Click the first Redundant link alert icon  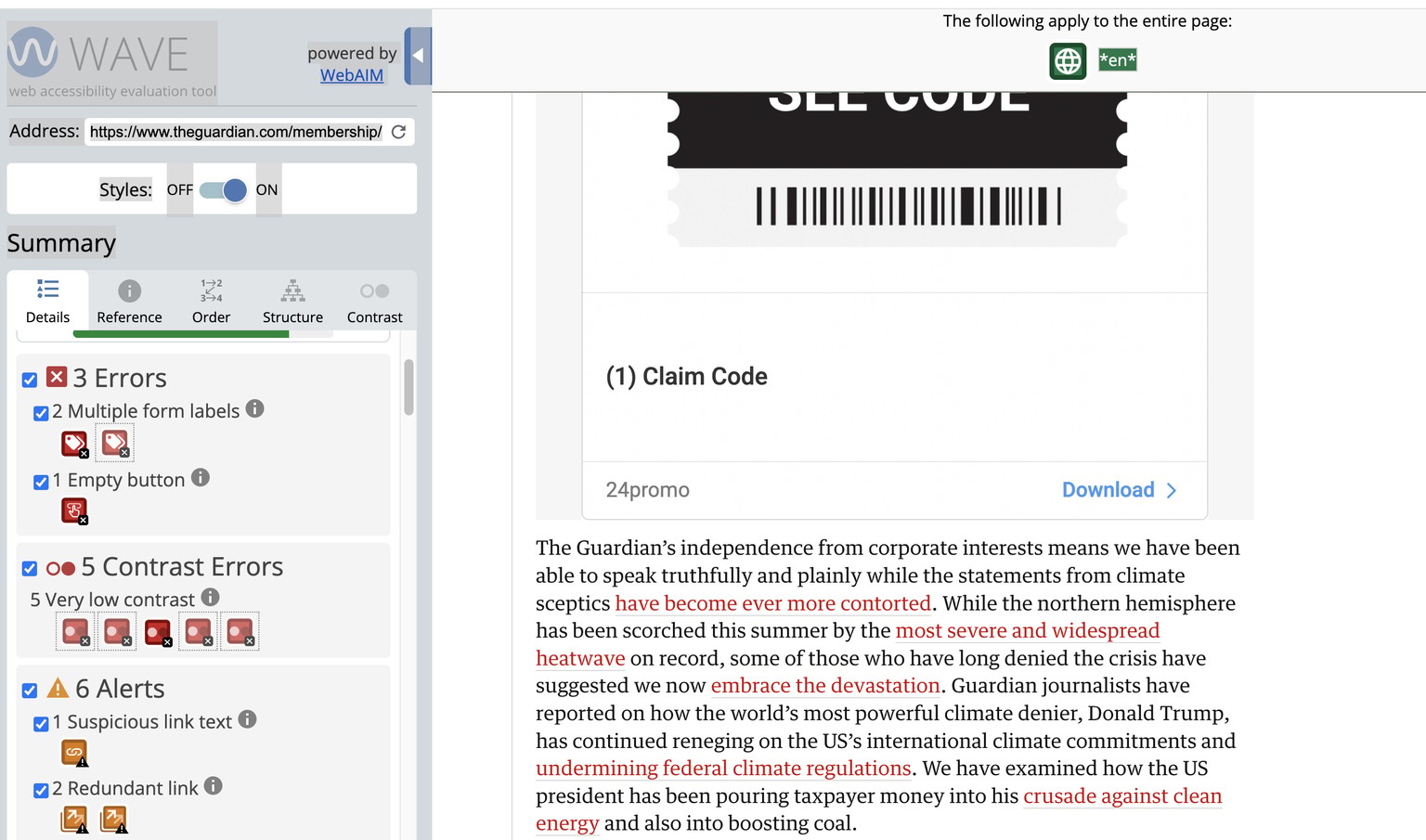pyautogui.click(x=74, y=820)
